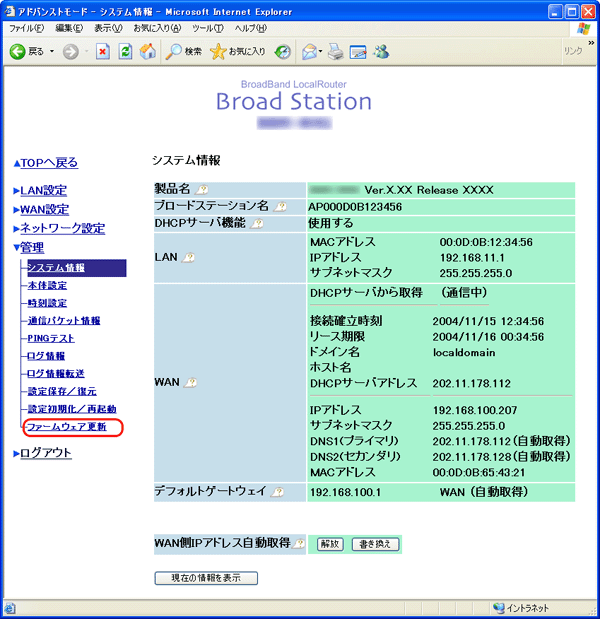Click the WAN IP address 192.168.100.207
600x619 pixels.
pyautogui.click(x=475, y=411)
